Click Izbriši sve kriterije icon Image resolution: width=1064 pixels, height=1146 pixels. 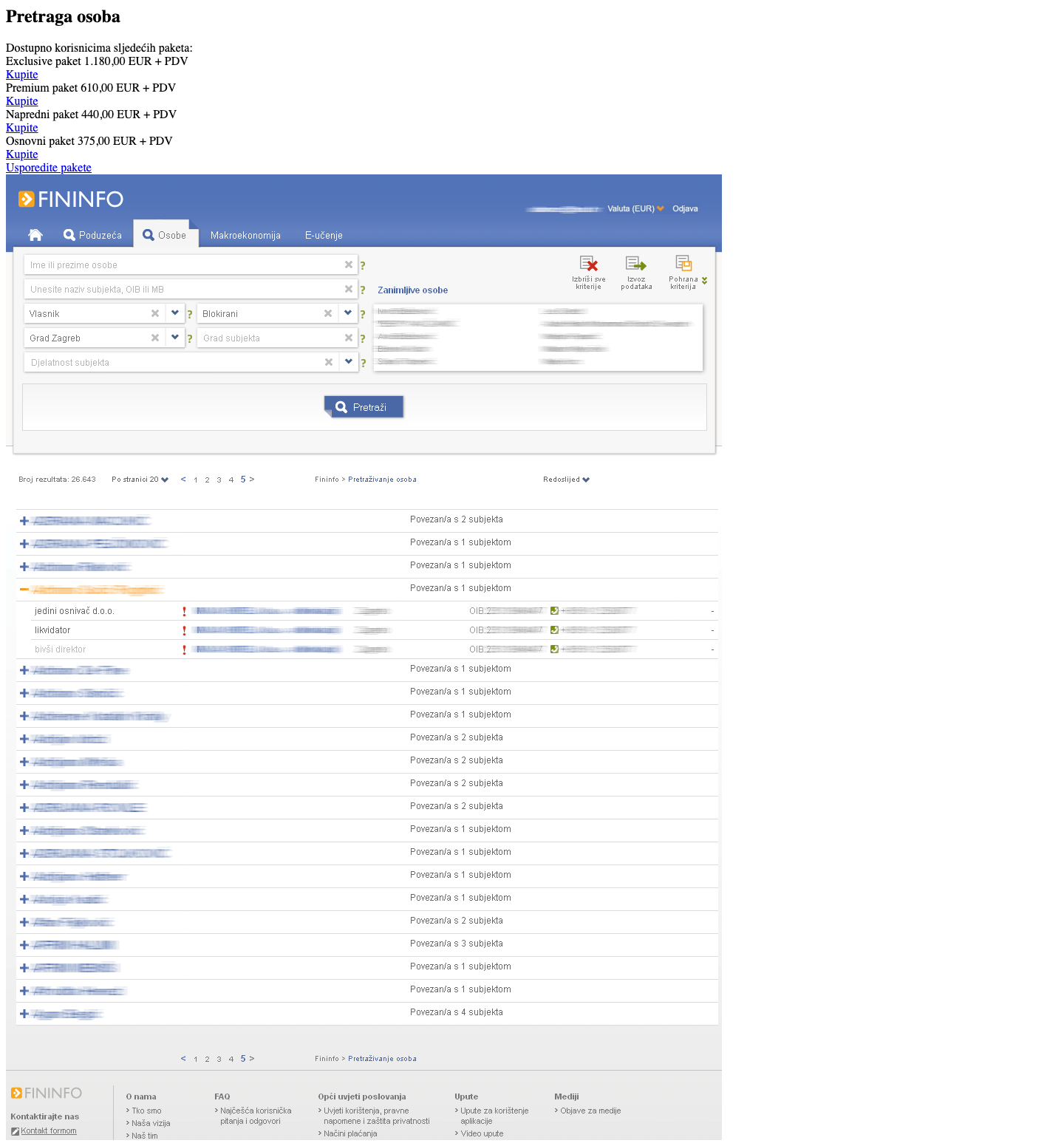click(x=589, y=272)
